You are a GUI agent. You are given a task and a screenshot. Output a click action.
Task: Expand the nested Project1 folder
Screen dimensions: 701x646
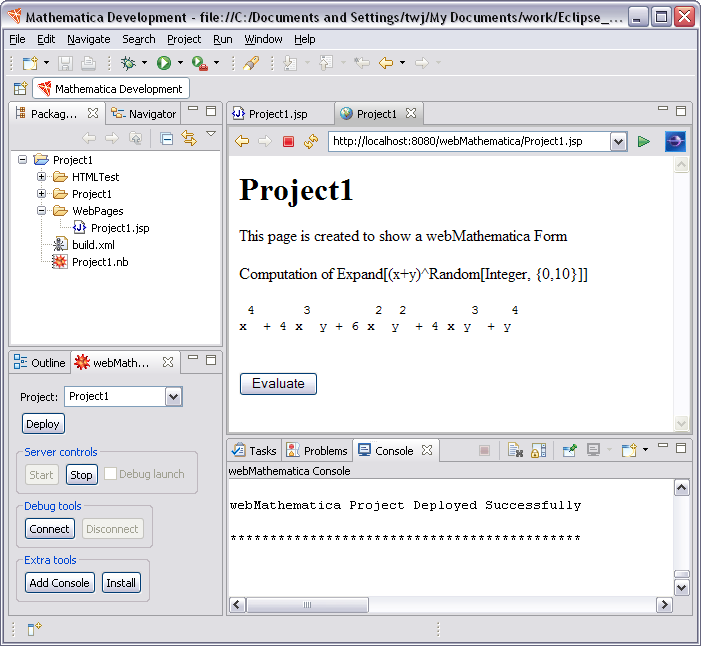pyautogui.click(x=42, y=194)
